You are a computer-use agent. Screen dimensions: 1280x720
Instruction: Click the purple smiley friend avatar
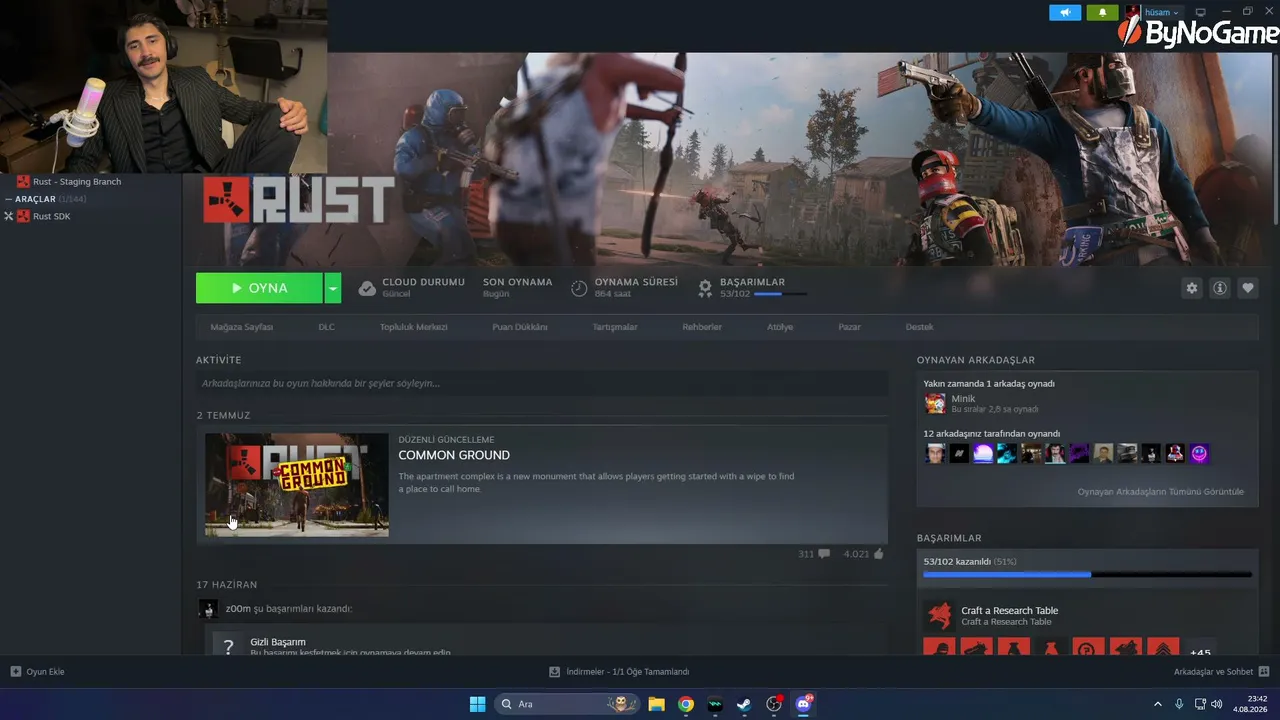(x=1199, y=454)
